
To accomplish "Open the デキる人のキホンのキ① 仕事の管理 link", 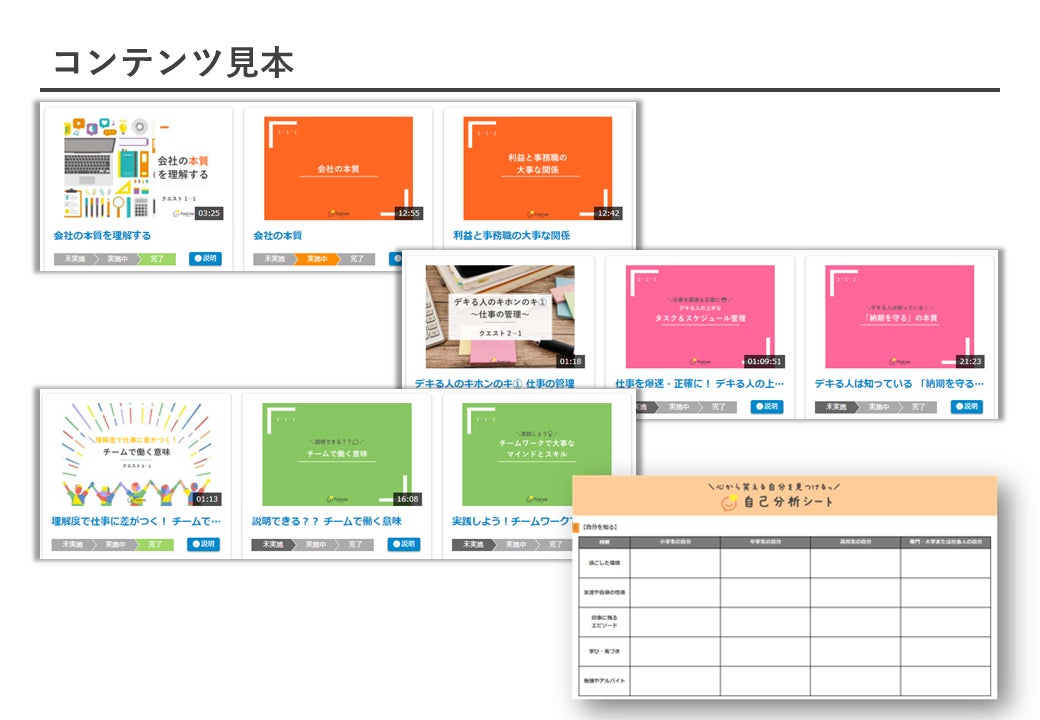I will tap(495, 383).
